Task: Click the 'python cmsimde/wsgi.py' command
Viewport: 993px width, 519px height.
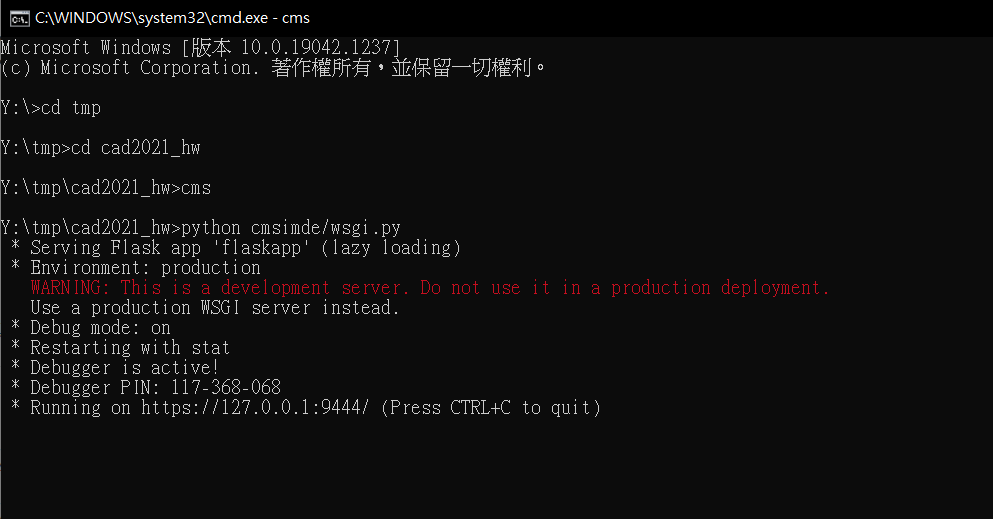Action: tap(291, 228)
